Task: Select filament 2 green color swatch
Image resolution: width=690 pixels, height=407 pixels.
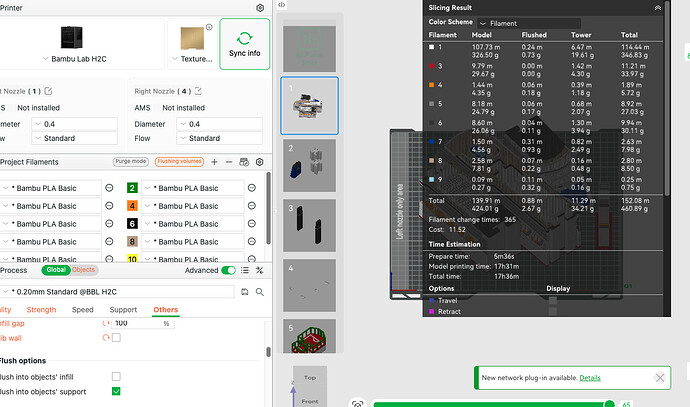Action: (x=132, y=188)
